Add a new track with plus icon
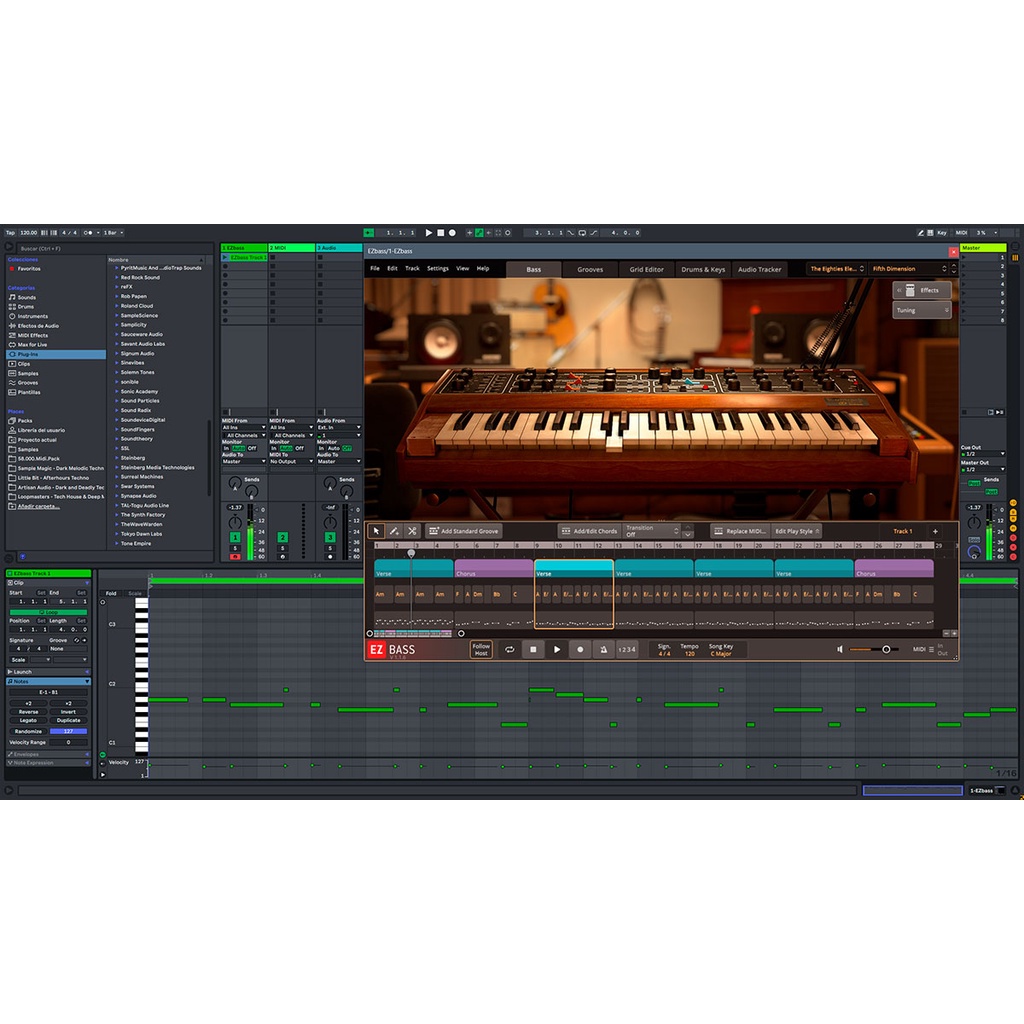This screenshot has height=1024, width=1024. coord(936,531)
